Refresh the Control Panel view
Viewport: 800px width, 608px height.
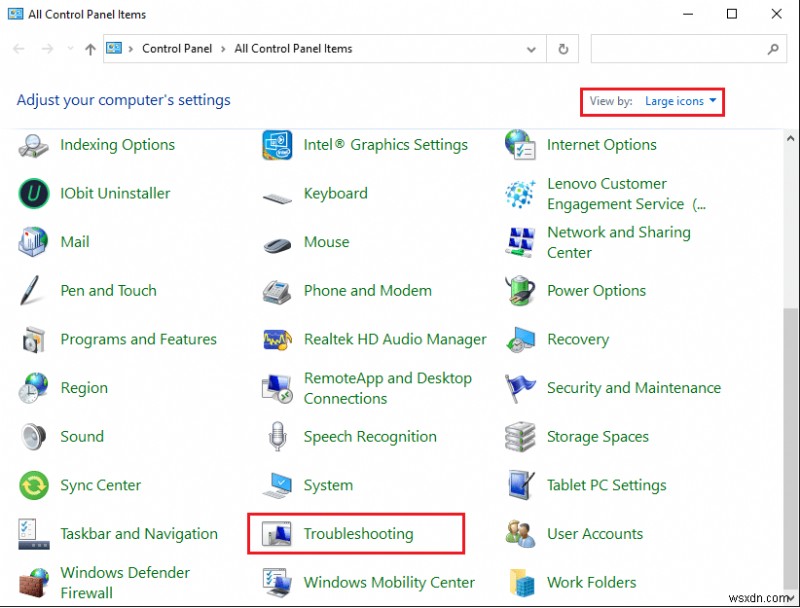(562, 48)
